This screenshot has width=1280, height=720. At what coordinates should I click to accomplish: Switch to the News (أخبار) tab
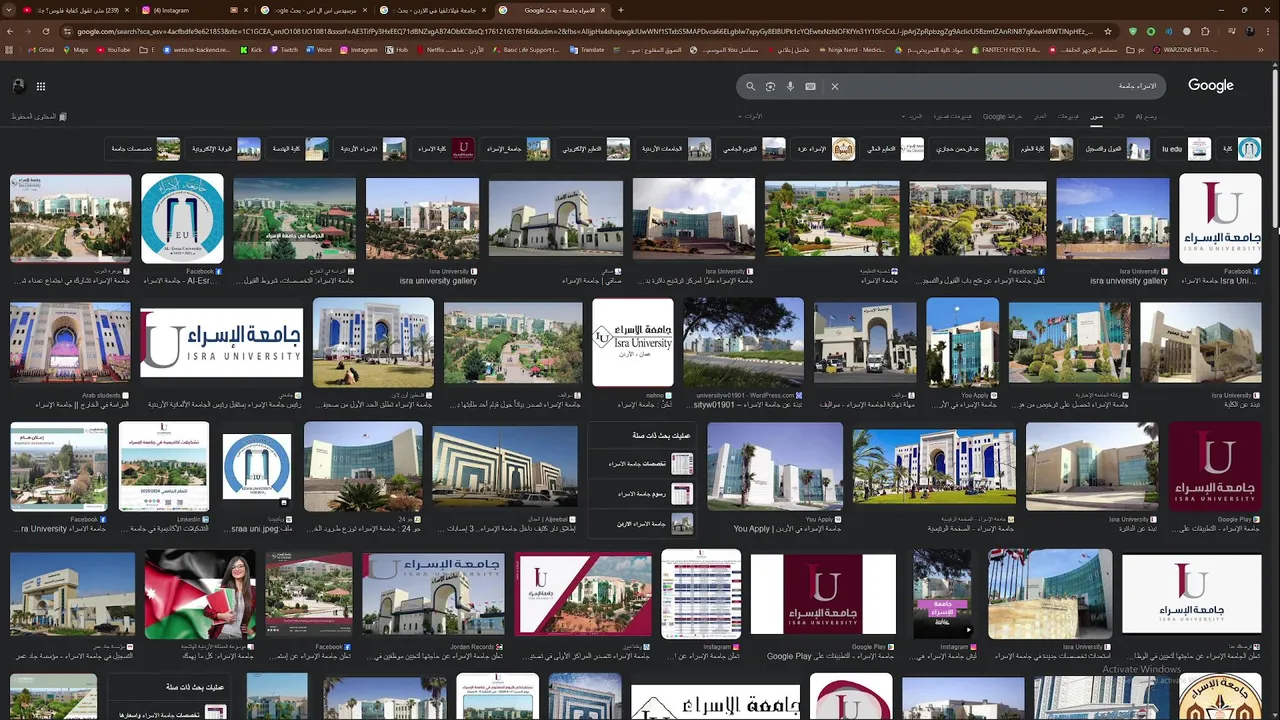[1040, 116]
